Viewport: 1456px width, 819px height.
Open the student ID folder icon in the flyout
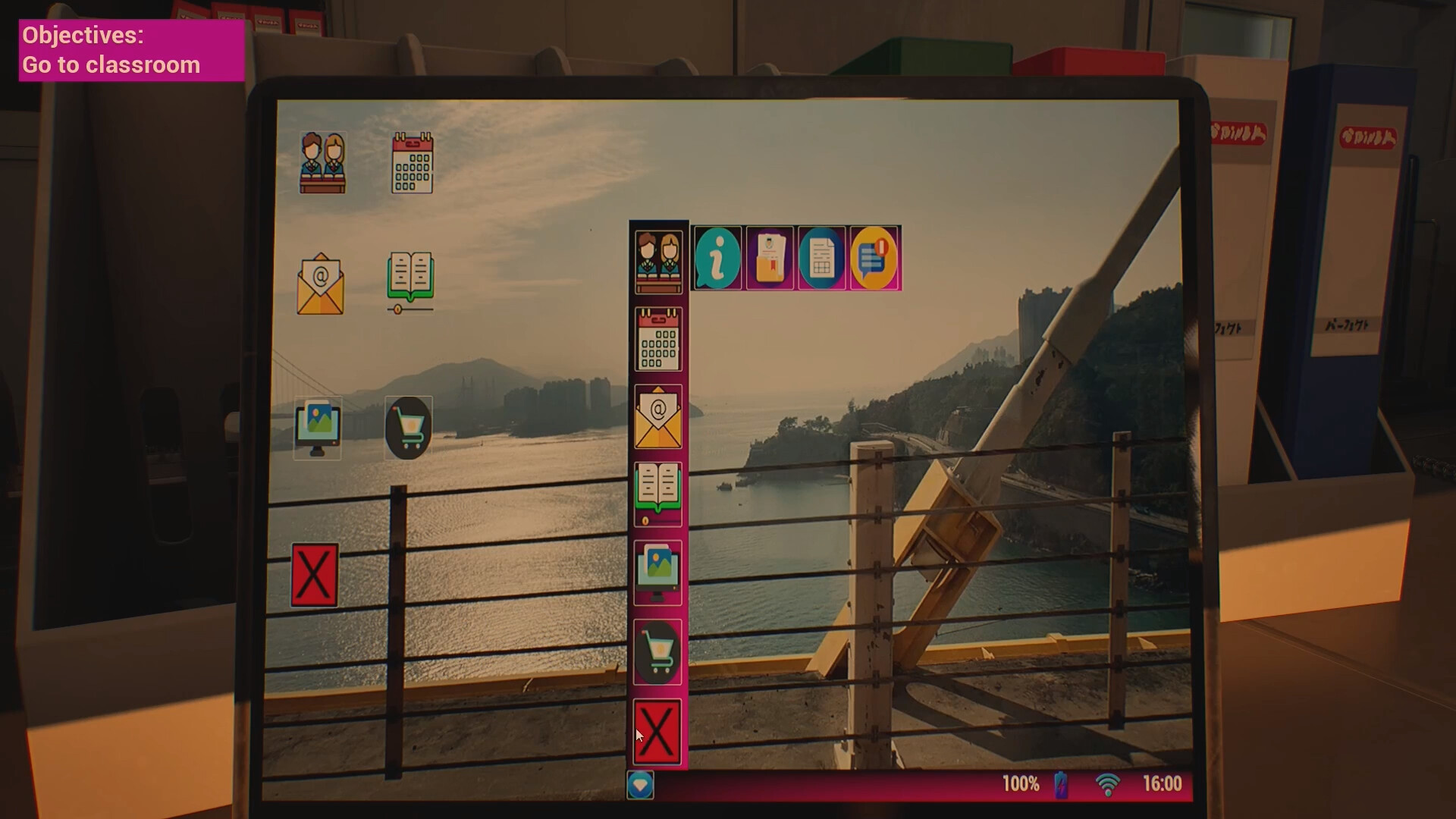[770, 259]
